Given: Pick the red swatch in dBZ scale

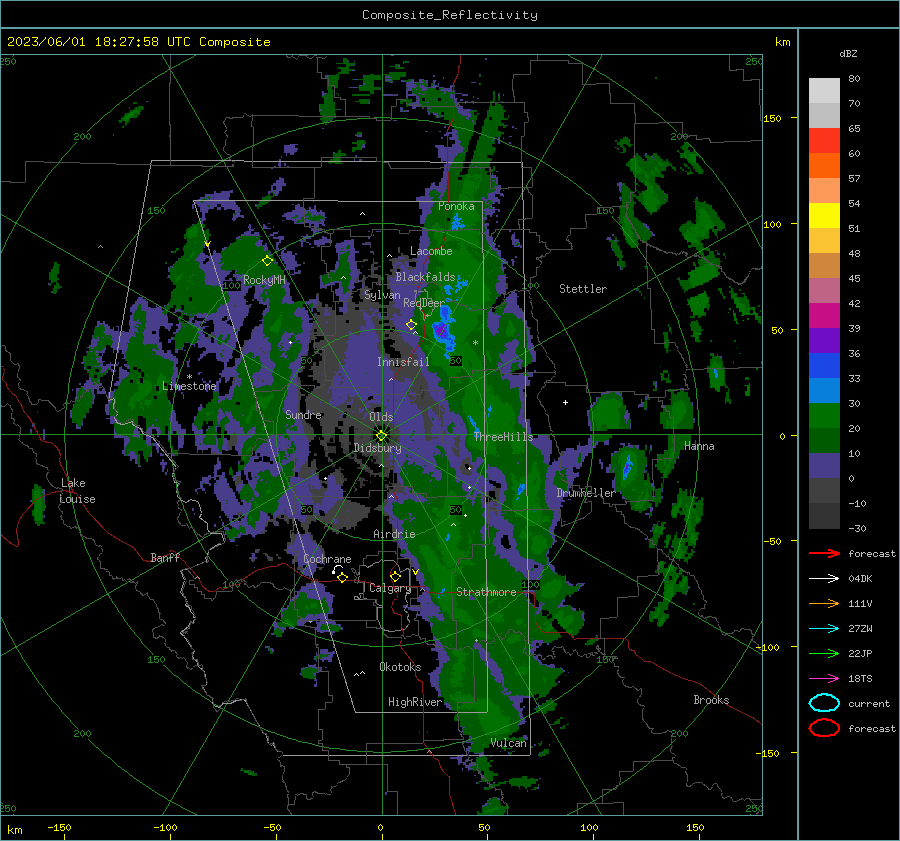Looking at the screenshot, I should [824, 141].
